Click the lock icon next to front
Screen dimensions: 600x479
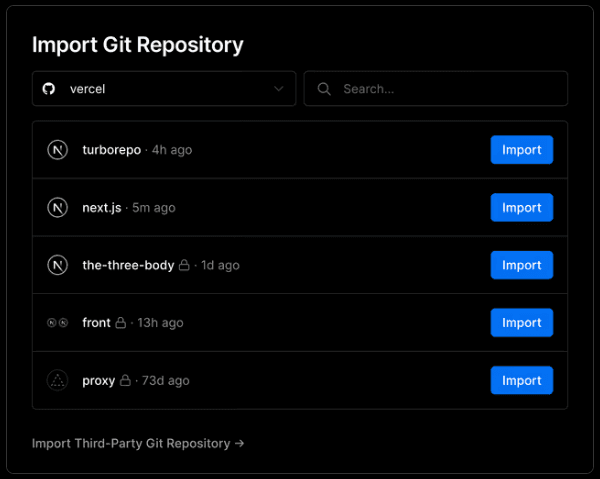(x=121, y=323)
